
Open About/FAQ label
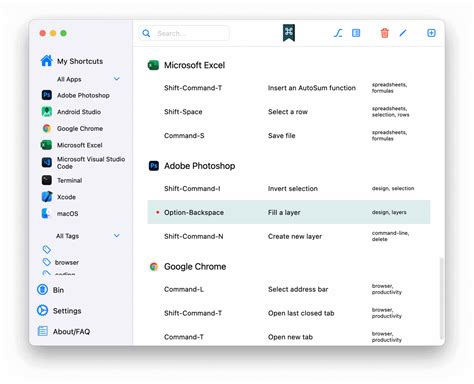pos(71,332)
